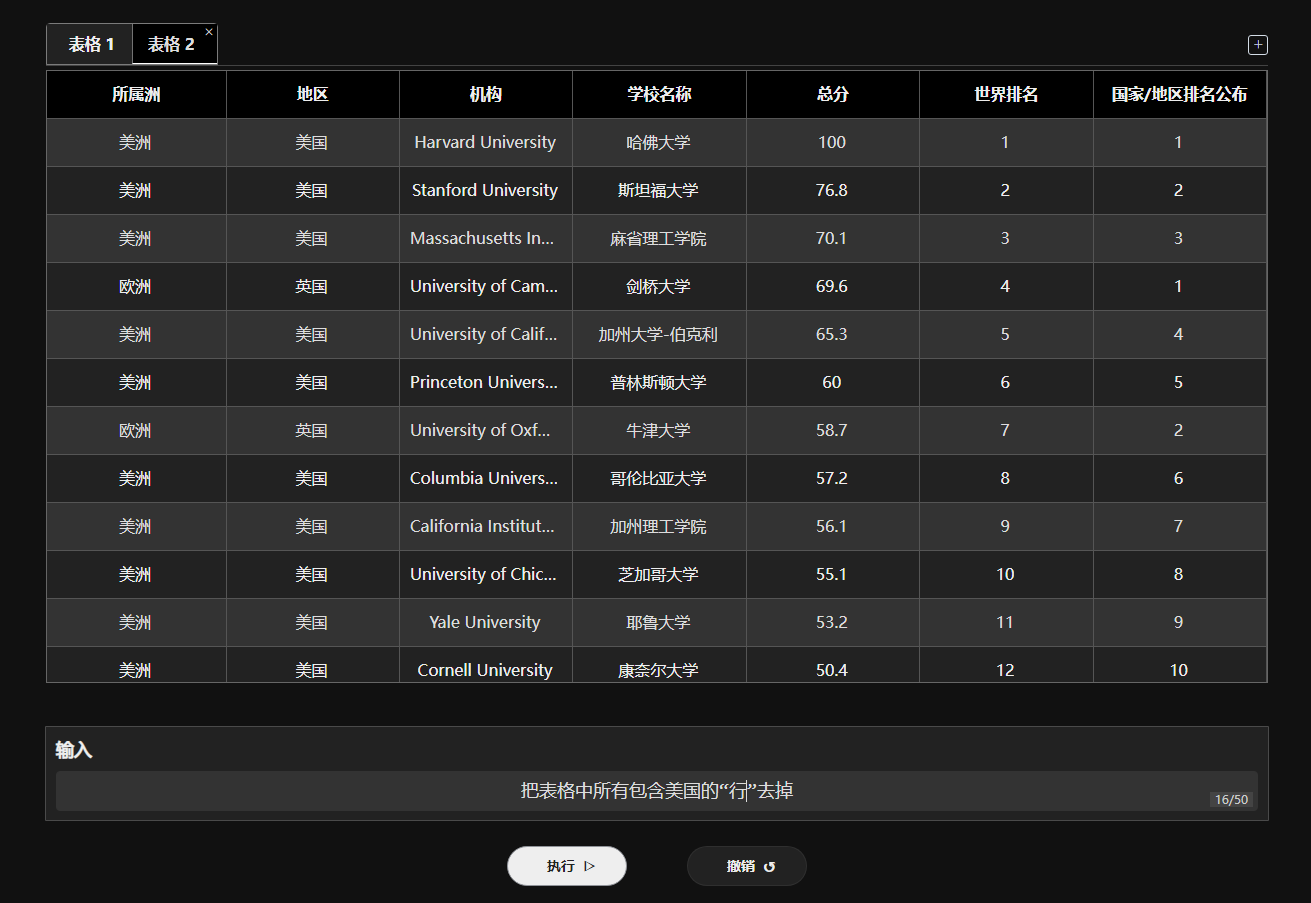This screenshot has height=903, width=1311.
Task: Add a new table with plus icon
Action: pyautogui.click(x=1258, y=45)
